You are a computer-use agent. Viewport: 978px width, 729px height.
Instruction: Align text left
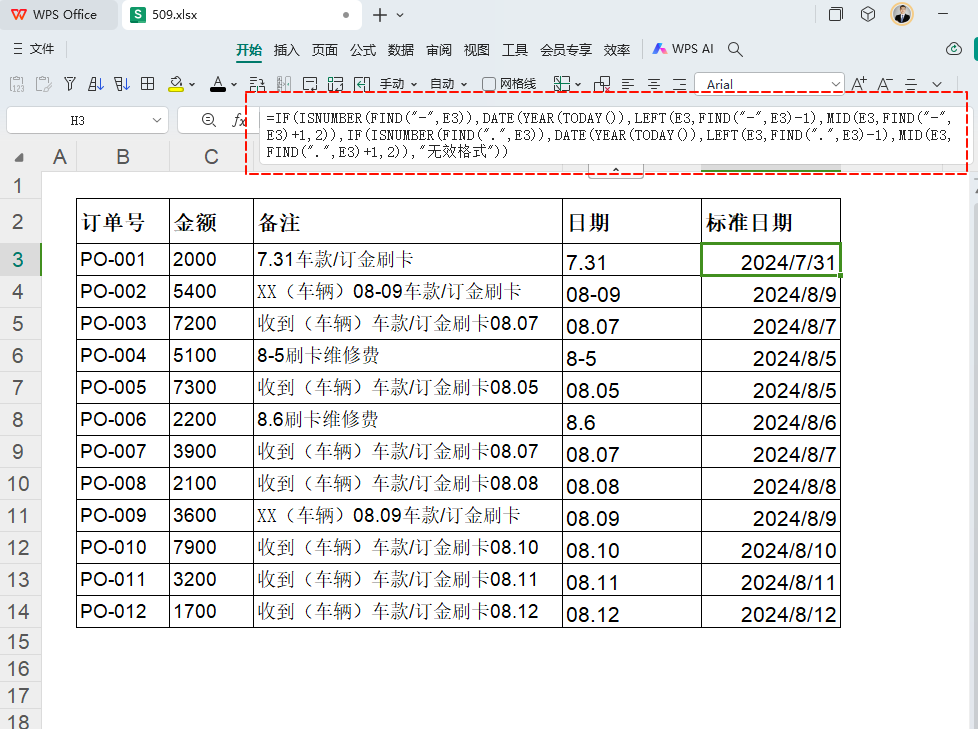(x=628, y=84)
